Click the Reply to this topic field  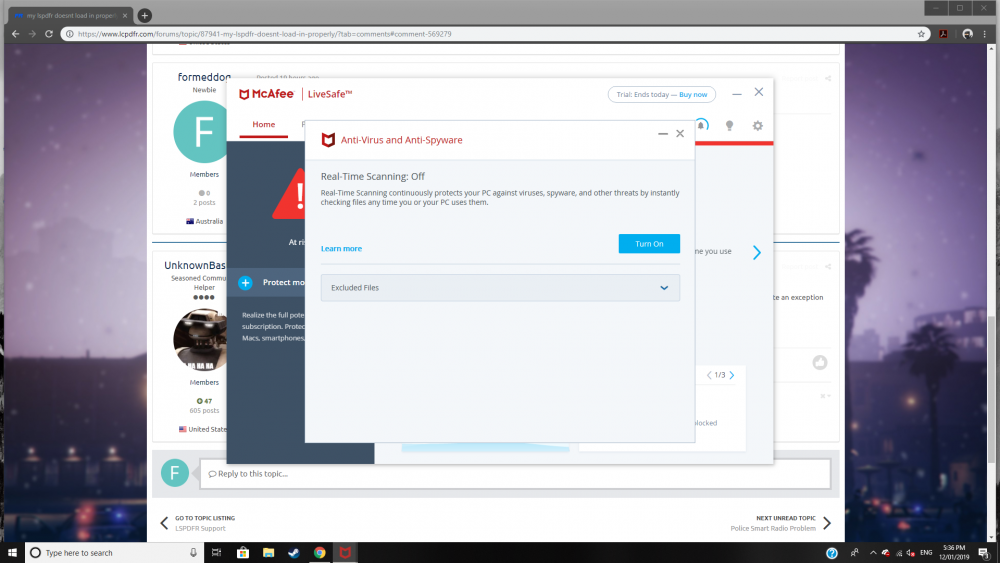tap(515, 474)
